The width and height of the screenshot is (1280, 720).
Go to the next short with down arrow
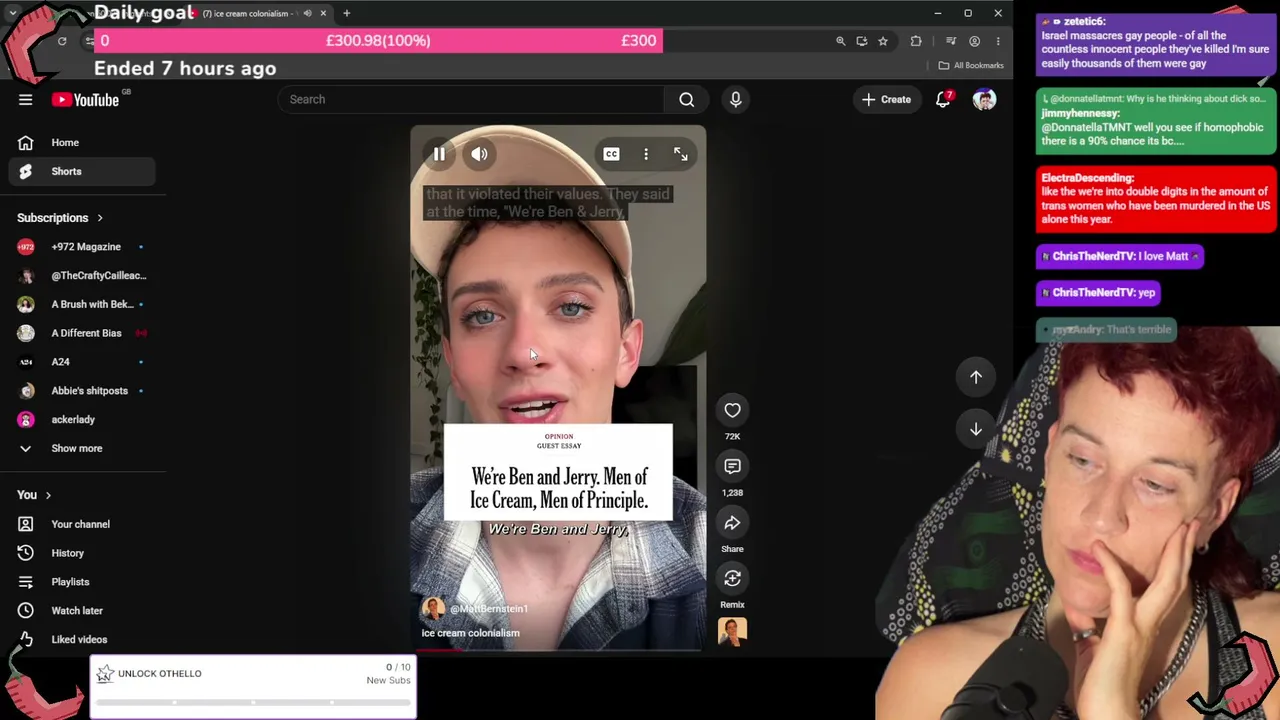(x=976, y=429)
